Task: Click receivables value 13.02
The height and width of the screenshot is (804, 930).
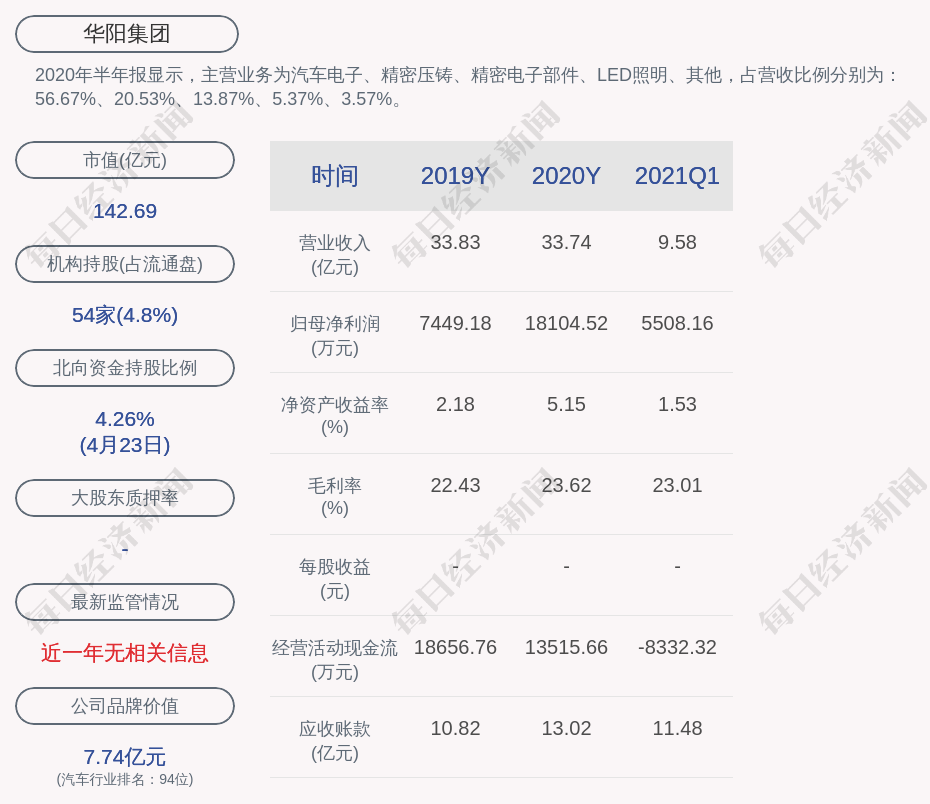Action: 566,728
